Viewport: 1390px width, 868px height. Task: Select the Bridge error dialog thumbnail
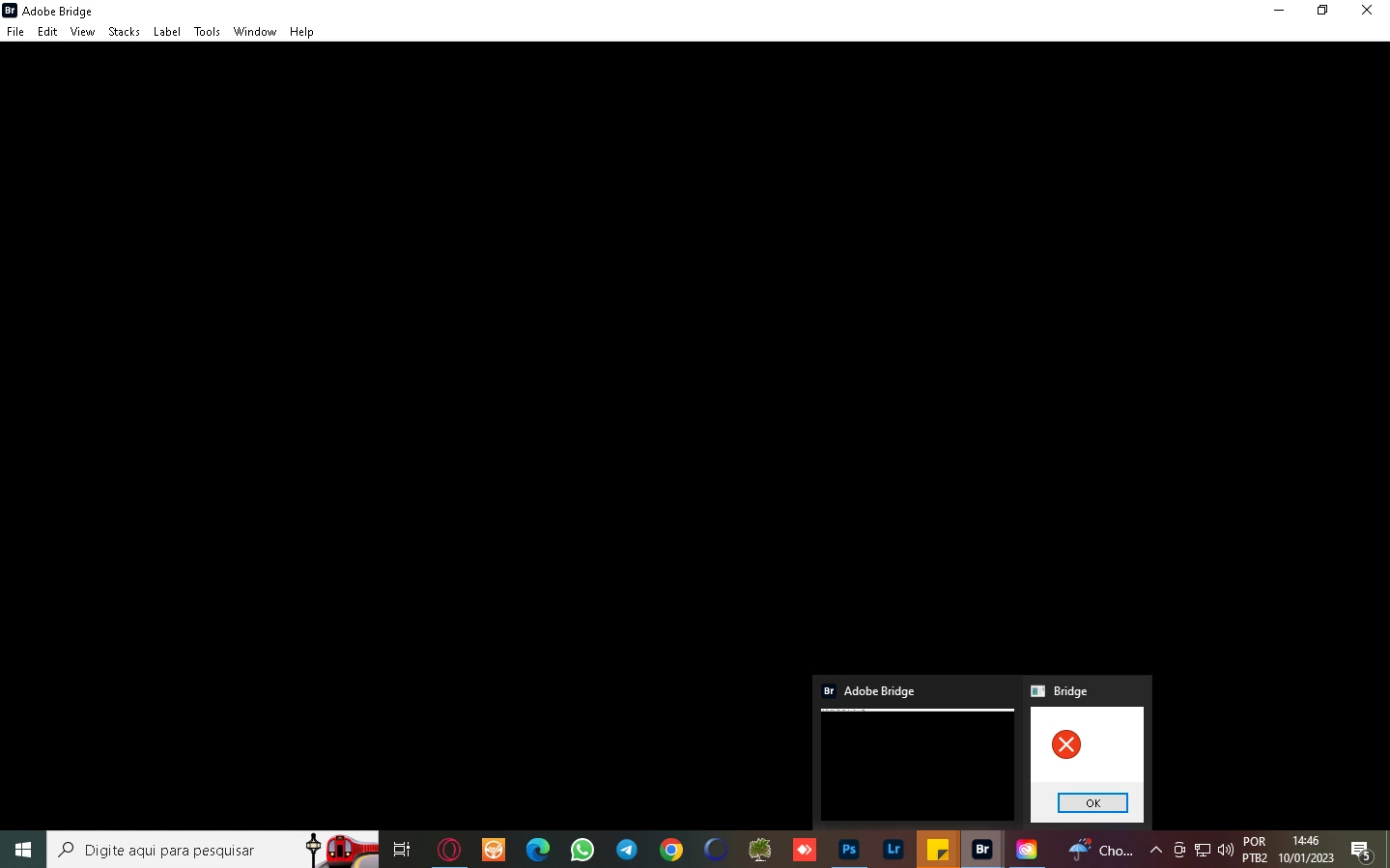tap(1087, 765)
